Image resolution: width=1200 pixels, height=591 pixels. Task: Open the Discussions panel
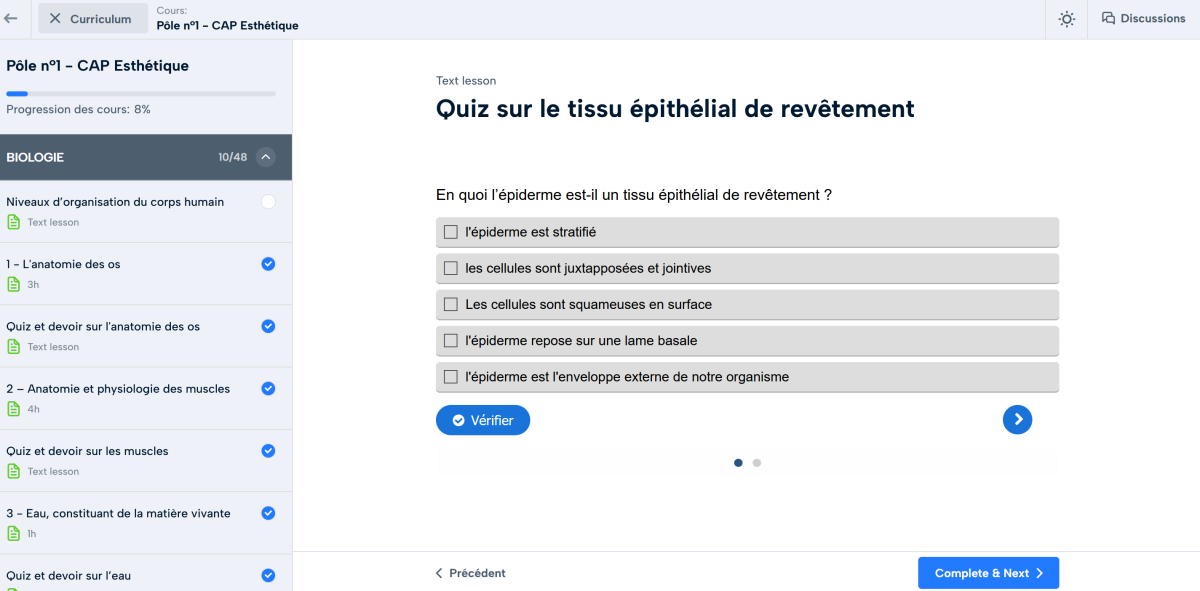pyautogui.click(x=1143, y=19)
